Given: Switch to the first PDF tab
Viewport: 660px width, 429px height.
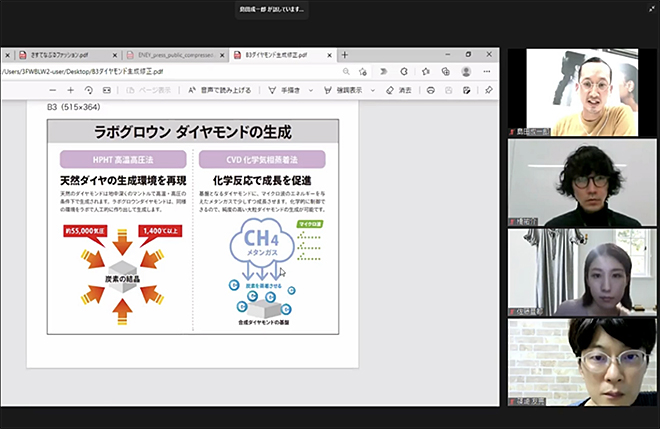Looking at the screenshot, I should coord(58,54).
